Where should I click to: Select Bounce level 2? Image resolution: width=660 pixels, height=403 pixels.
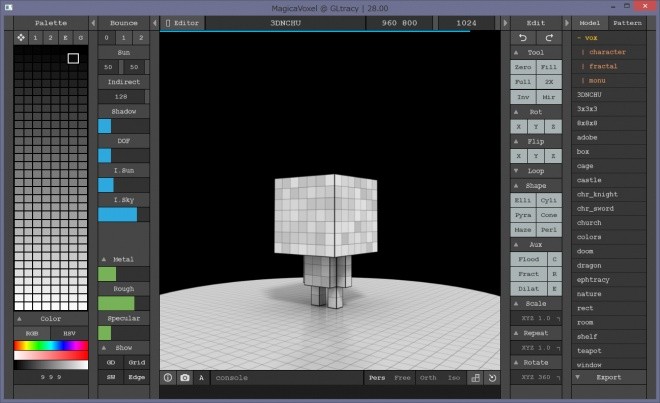pos(141,38)
